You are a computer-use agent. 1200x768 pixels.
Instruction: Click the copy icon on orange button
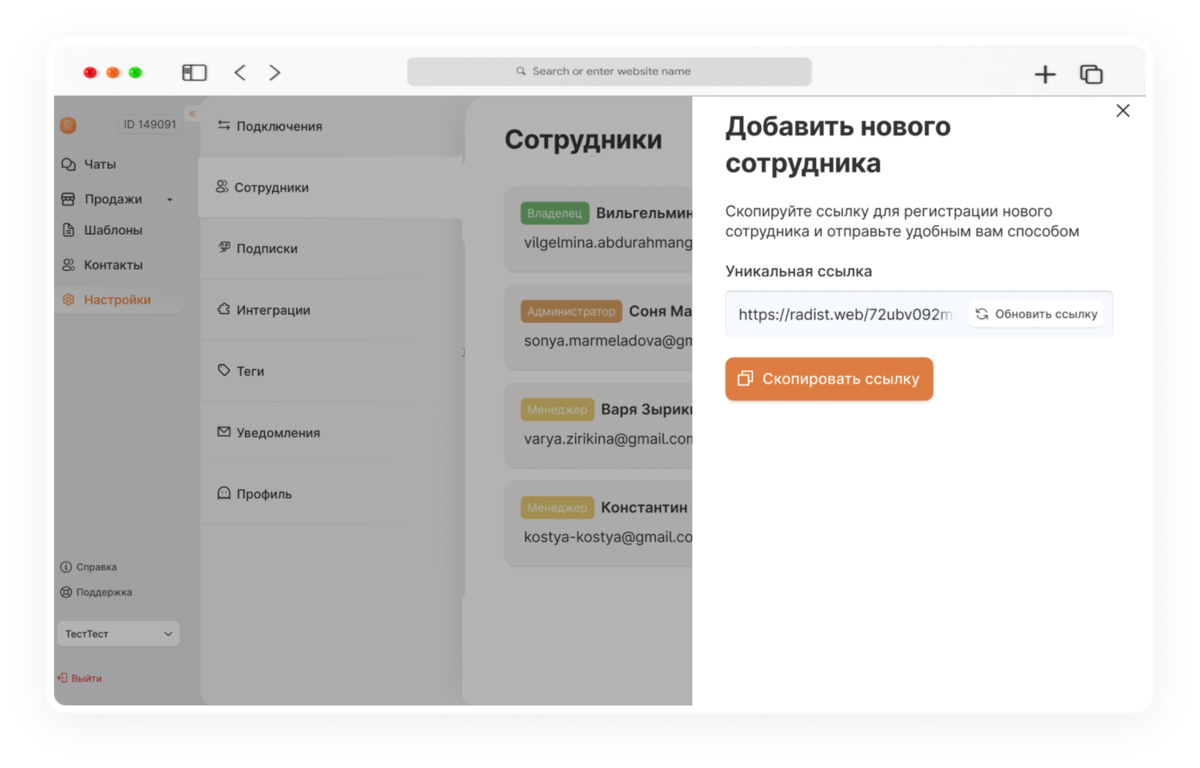(x=745, y=379)
